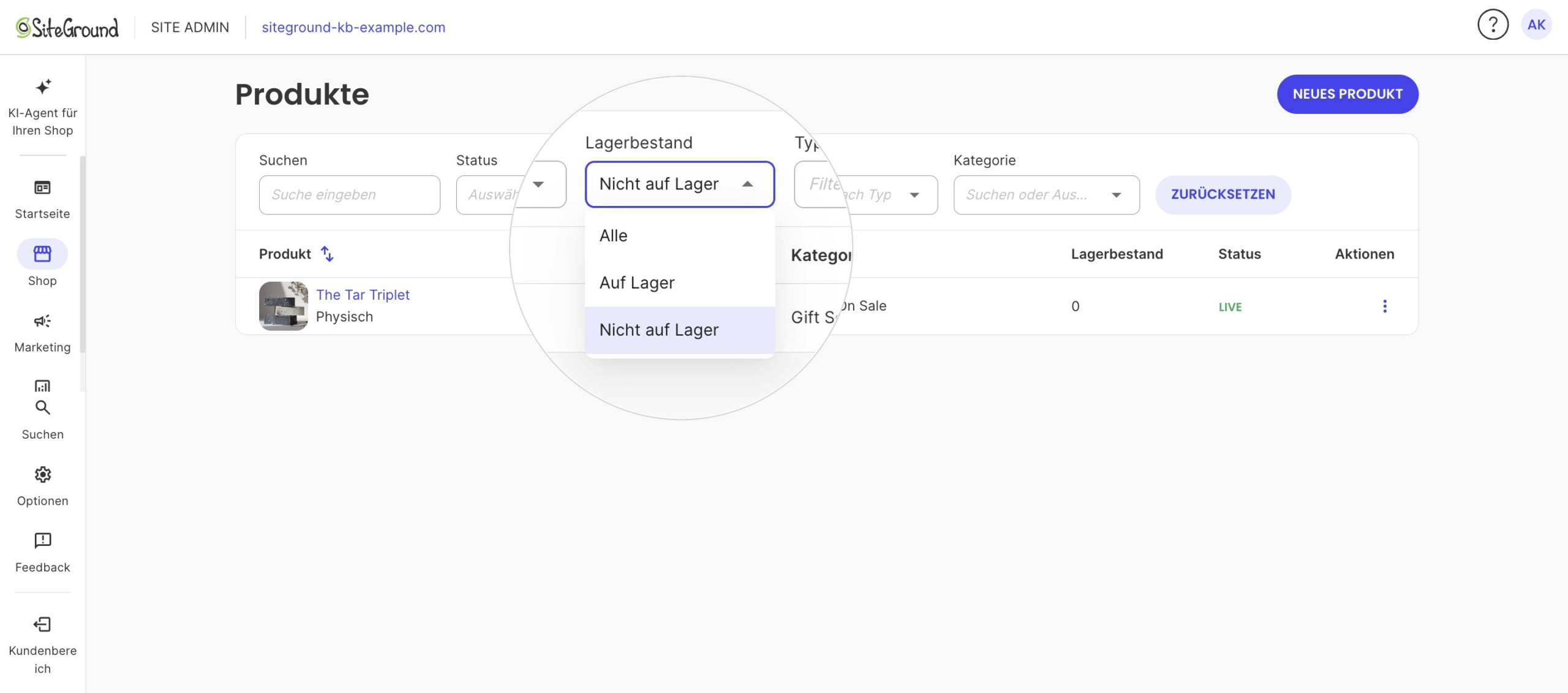
Task: Collapse the Lagerbestand dropdown
Action: coord(747,184)
